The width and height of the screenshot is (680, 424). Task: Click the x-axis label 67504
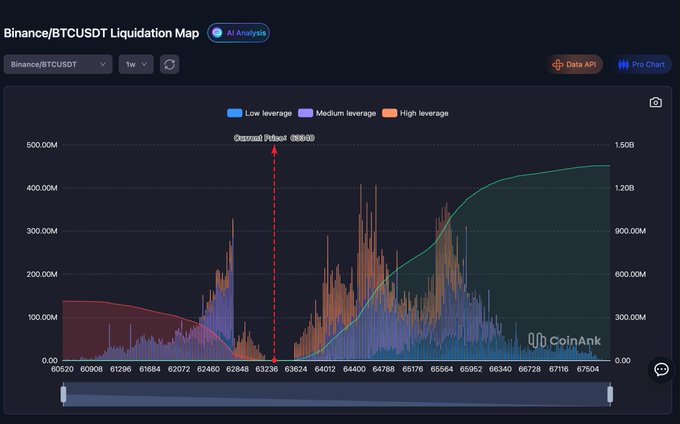tap(588, 369)
